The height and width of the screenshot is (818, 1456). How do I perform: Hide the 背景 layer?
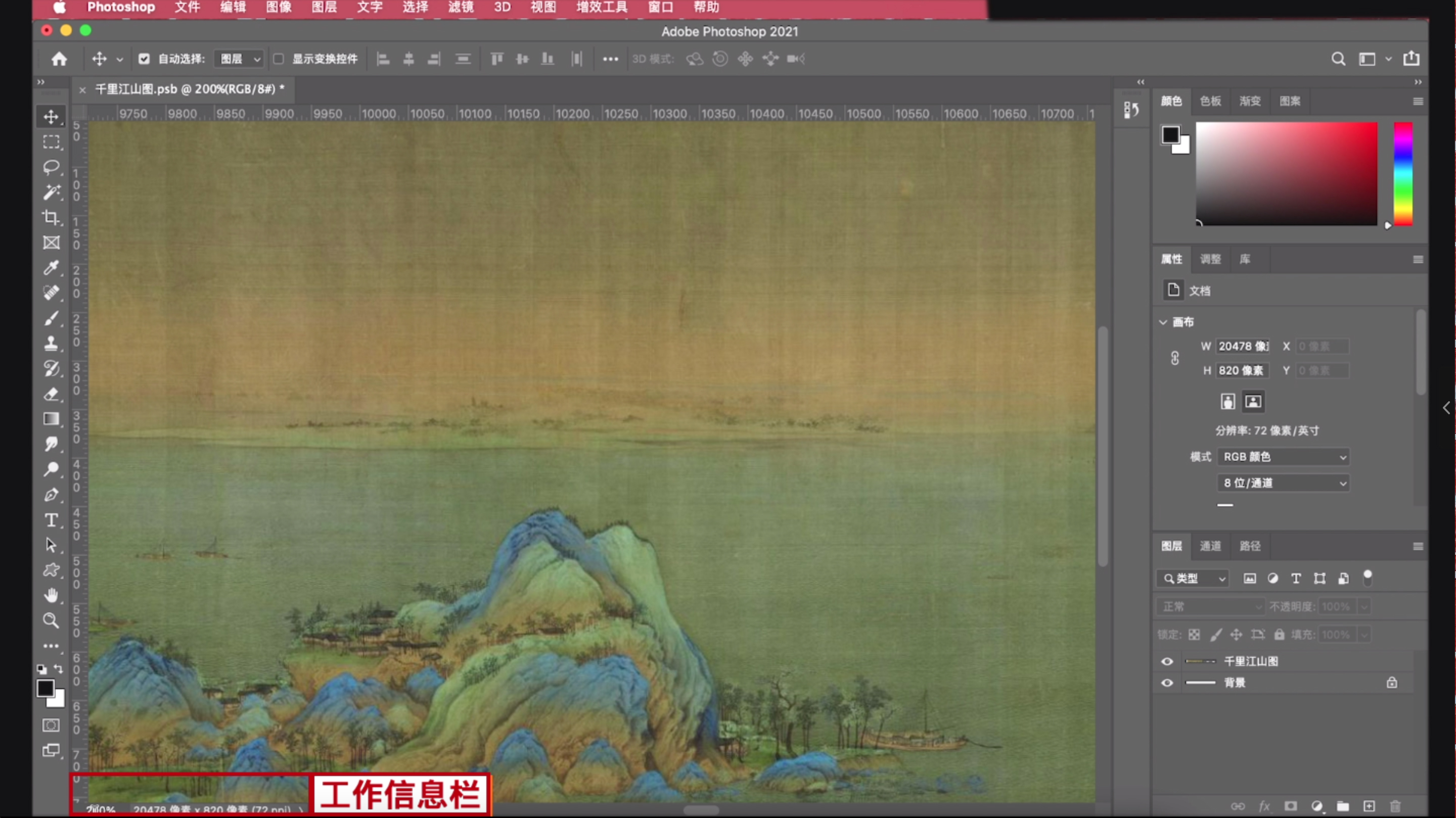[1167, 683]
